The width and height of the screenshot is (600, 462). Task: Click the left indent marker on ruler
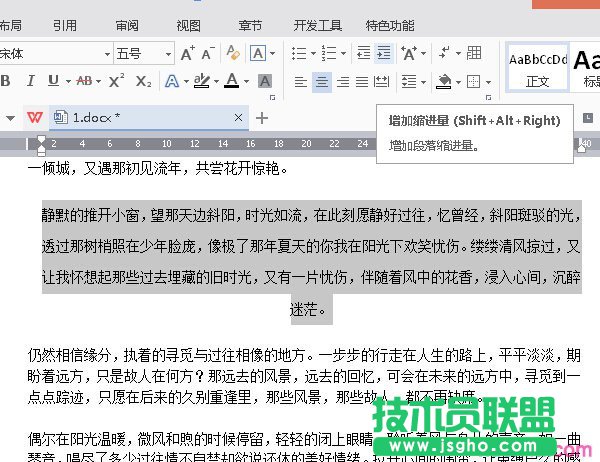pos(41,153)
